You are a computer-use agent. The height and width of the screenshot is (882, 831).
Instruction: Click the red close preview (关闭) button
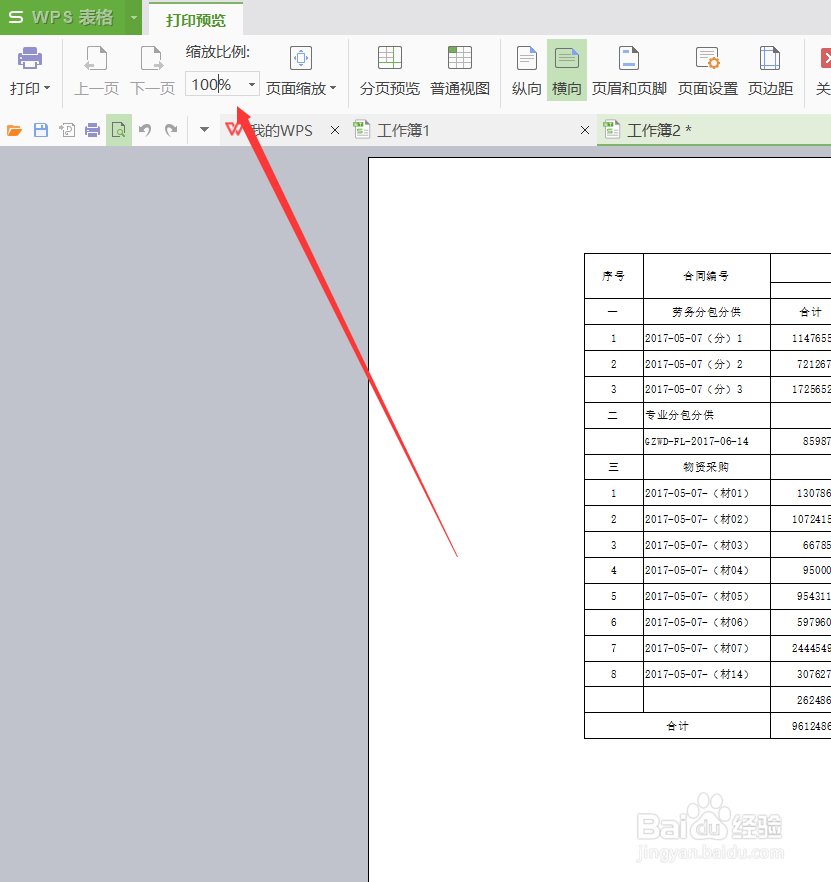tap(824, 70)
